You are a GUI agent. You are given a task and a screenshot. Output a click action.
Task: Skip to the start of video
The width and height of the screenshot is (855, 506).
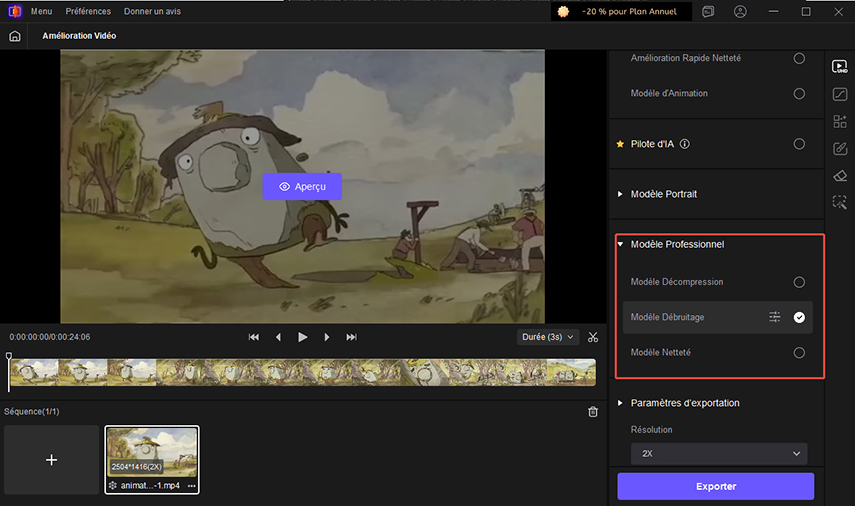point(254,337)
